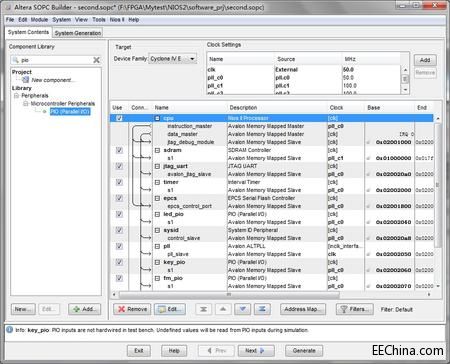Click the vertical scrollbar of module table
The width and height of the screenshot is (450, 364).
coord(437,185)
